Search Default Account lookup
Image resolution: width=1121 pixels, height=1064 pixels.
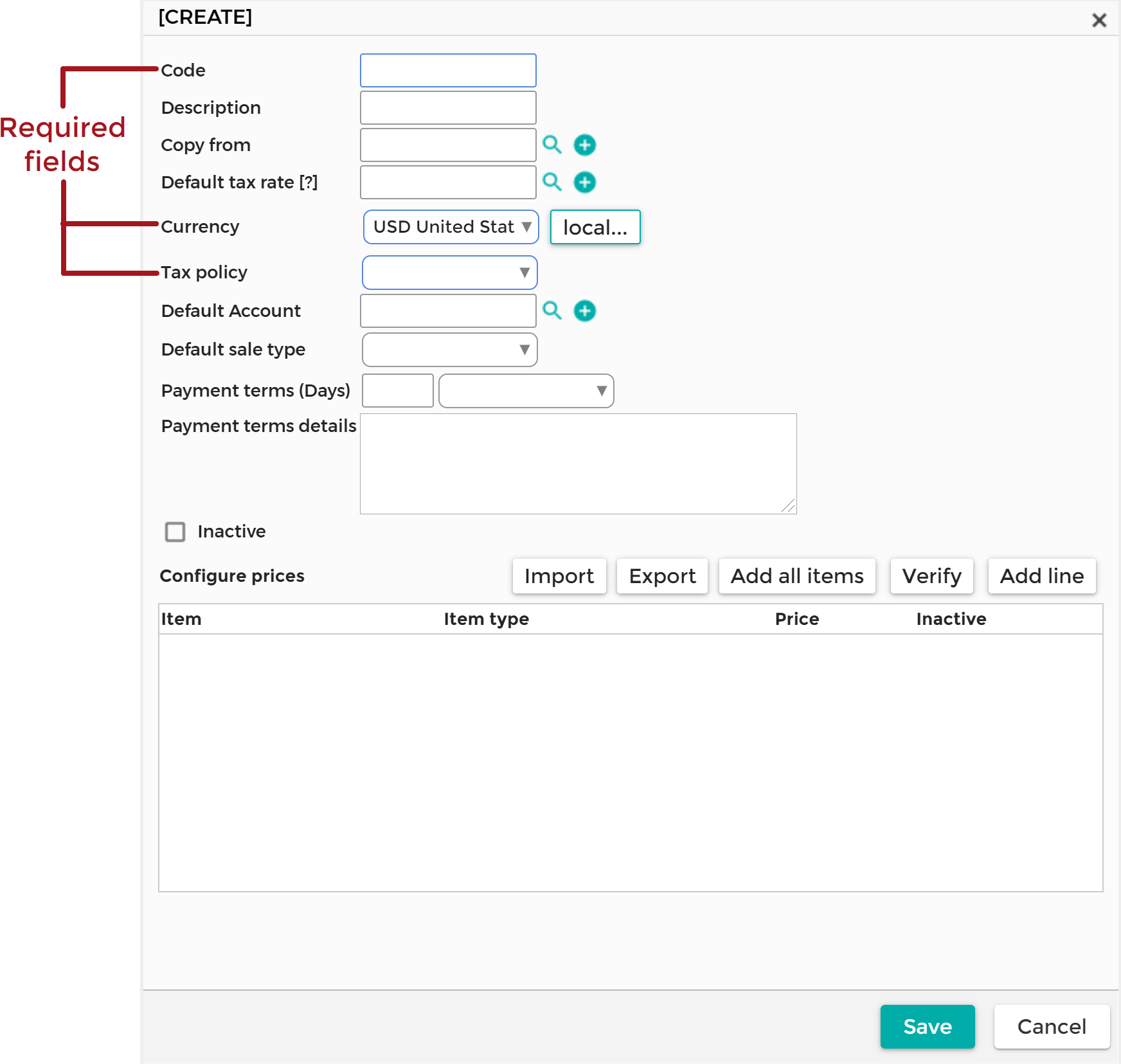click(552, 311)
